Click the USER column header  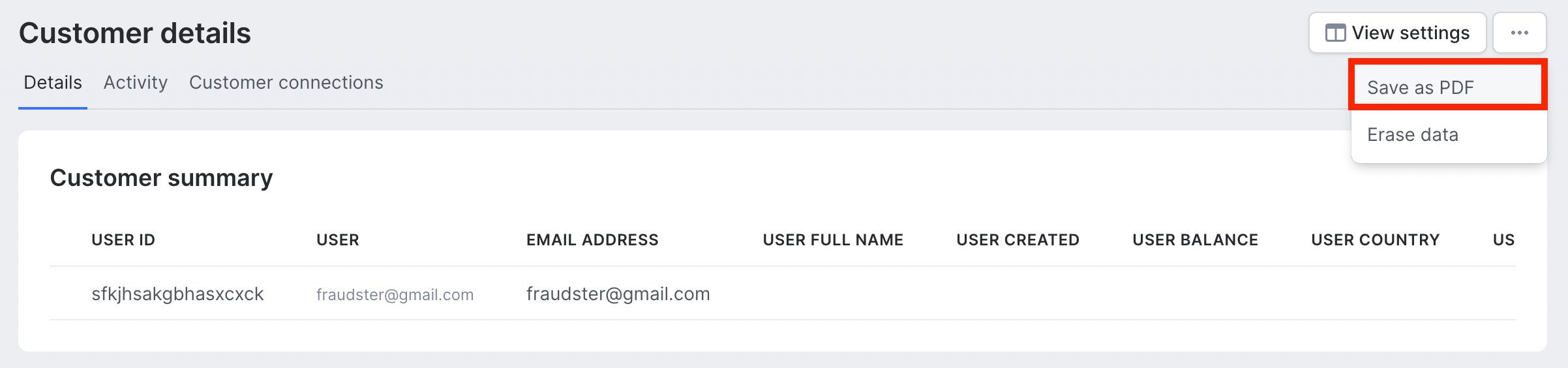[337, 239]
